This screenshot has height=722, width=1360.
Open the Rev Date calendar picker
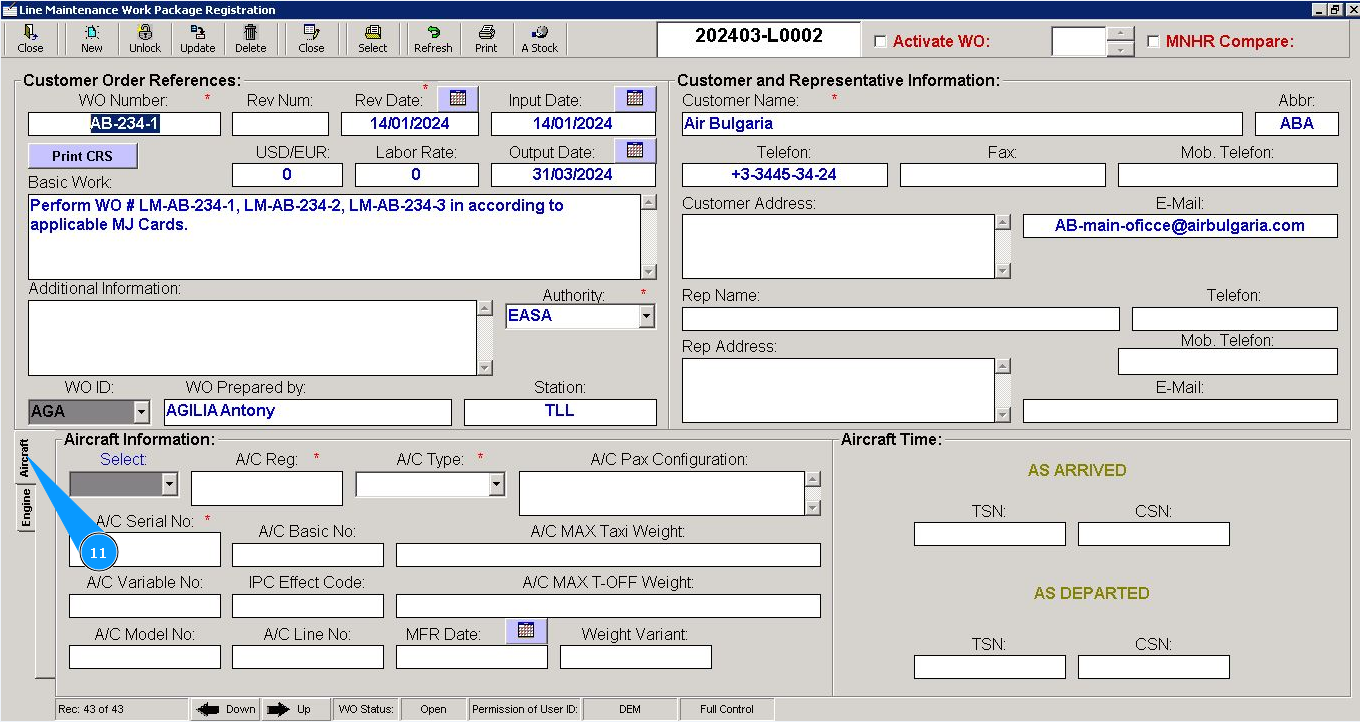[x=458, y=98]
